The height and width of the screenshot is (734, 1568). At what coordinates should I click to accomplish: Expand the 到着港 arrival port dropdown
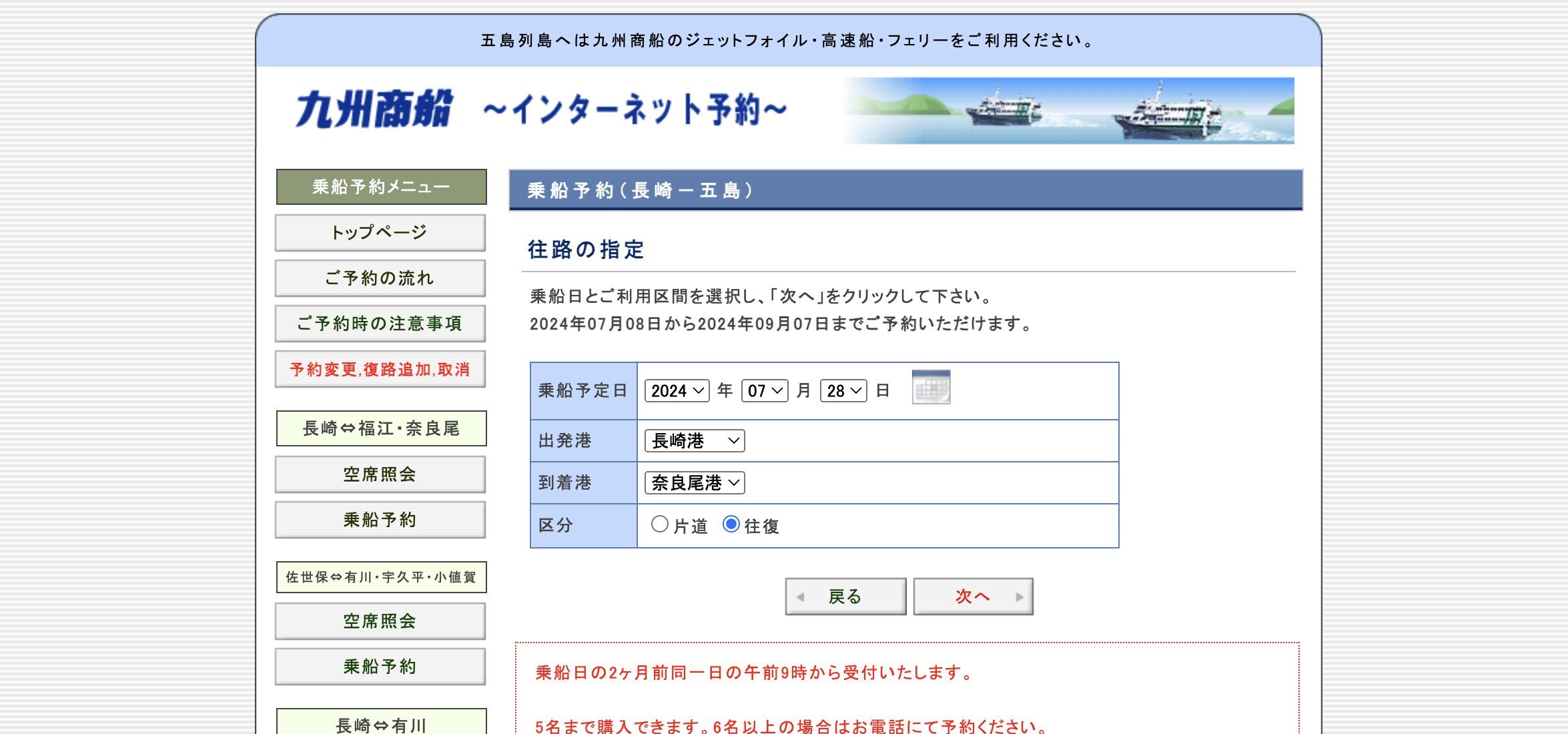coord(693,483)
